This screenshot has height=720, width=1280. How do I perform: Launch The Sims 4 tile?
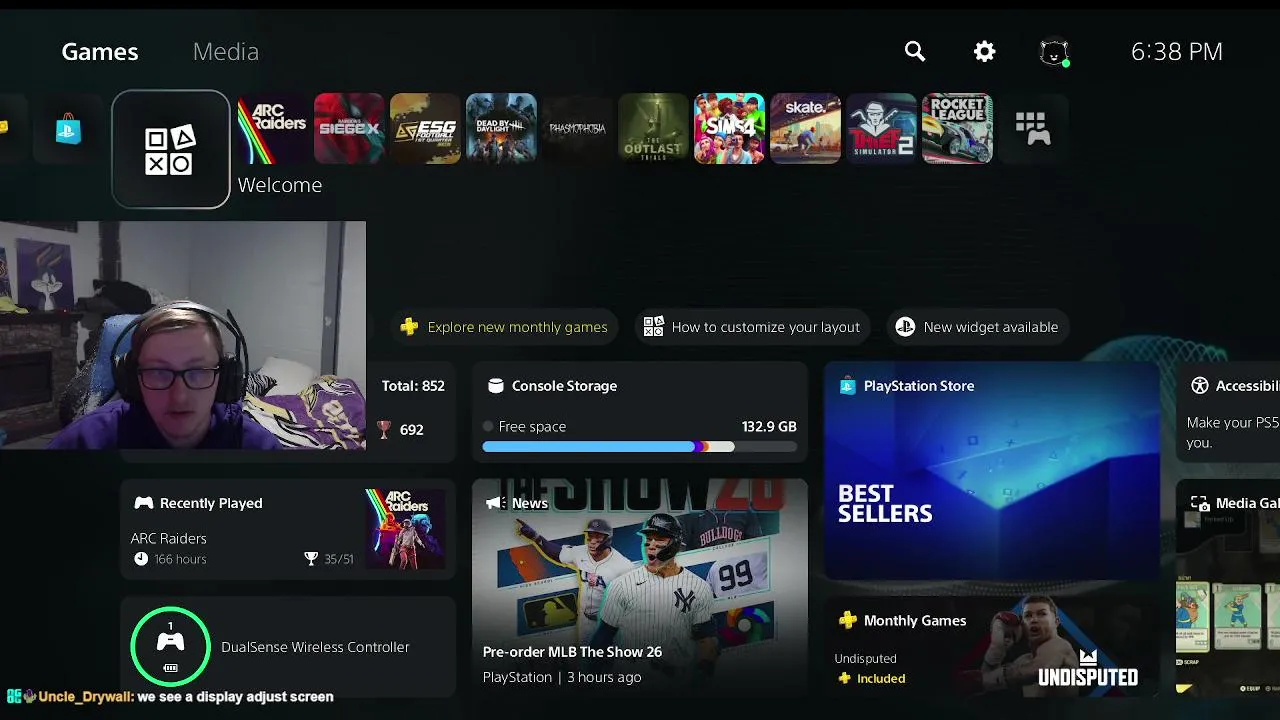coord(729,128)
